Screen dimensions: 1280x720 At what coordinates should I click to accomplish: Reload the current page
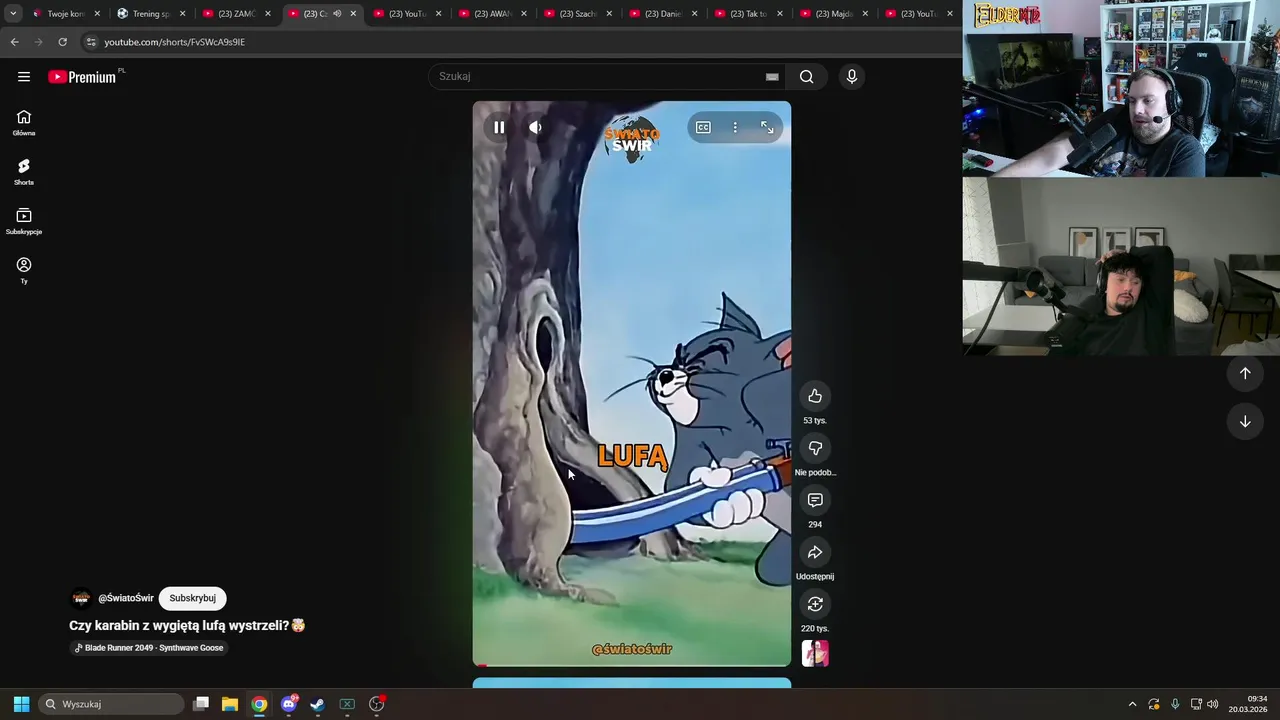tap(62, 42)
